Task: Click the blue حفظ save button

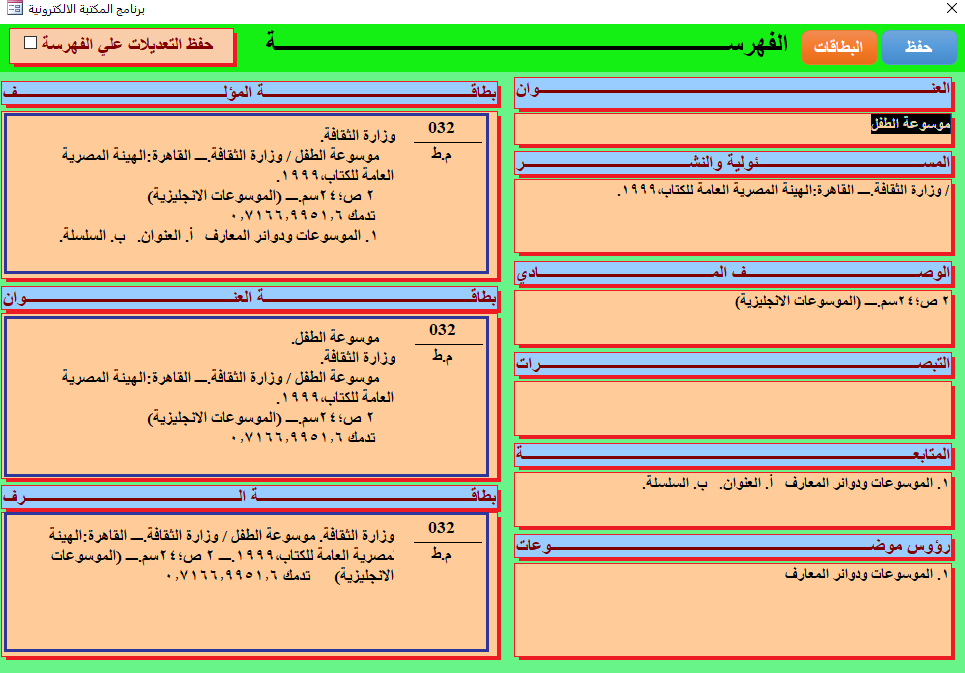Action: [919, 47]
